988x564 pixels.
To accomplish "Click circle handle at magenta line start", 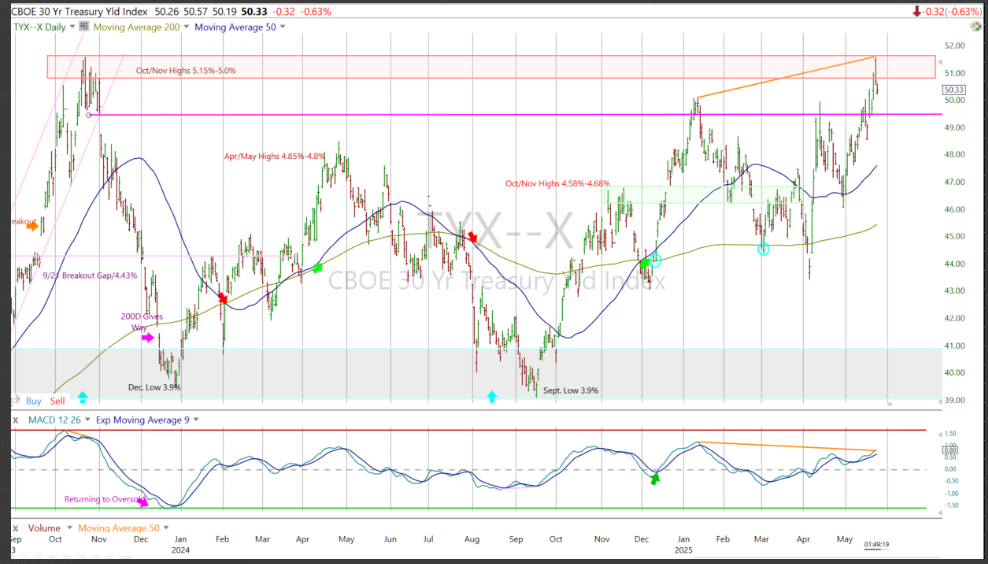I will pyautogui.click(x=88, y=115).
